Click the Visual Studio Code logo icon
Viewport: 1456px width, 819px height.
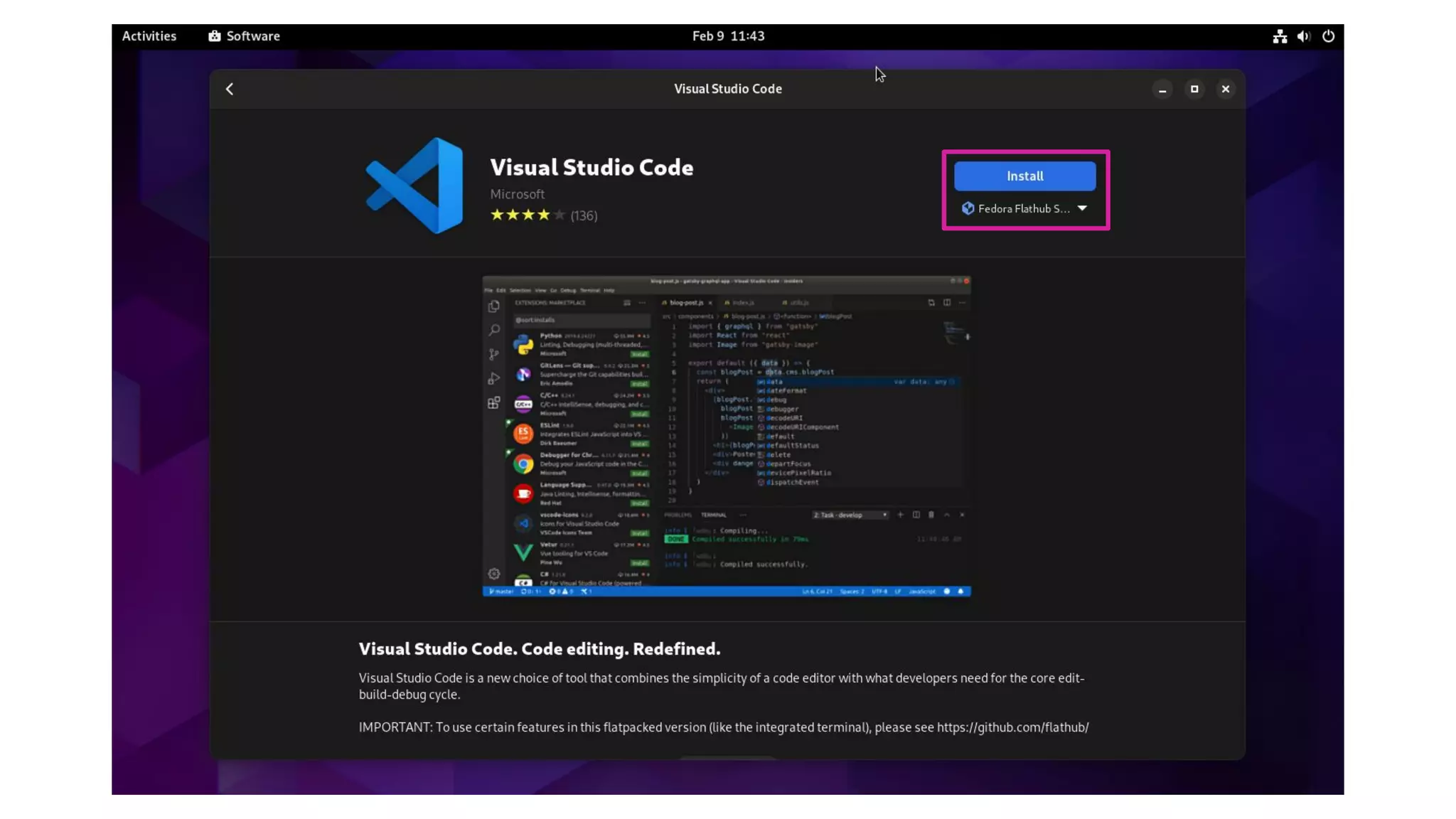(414, 186)
